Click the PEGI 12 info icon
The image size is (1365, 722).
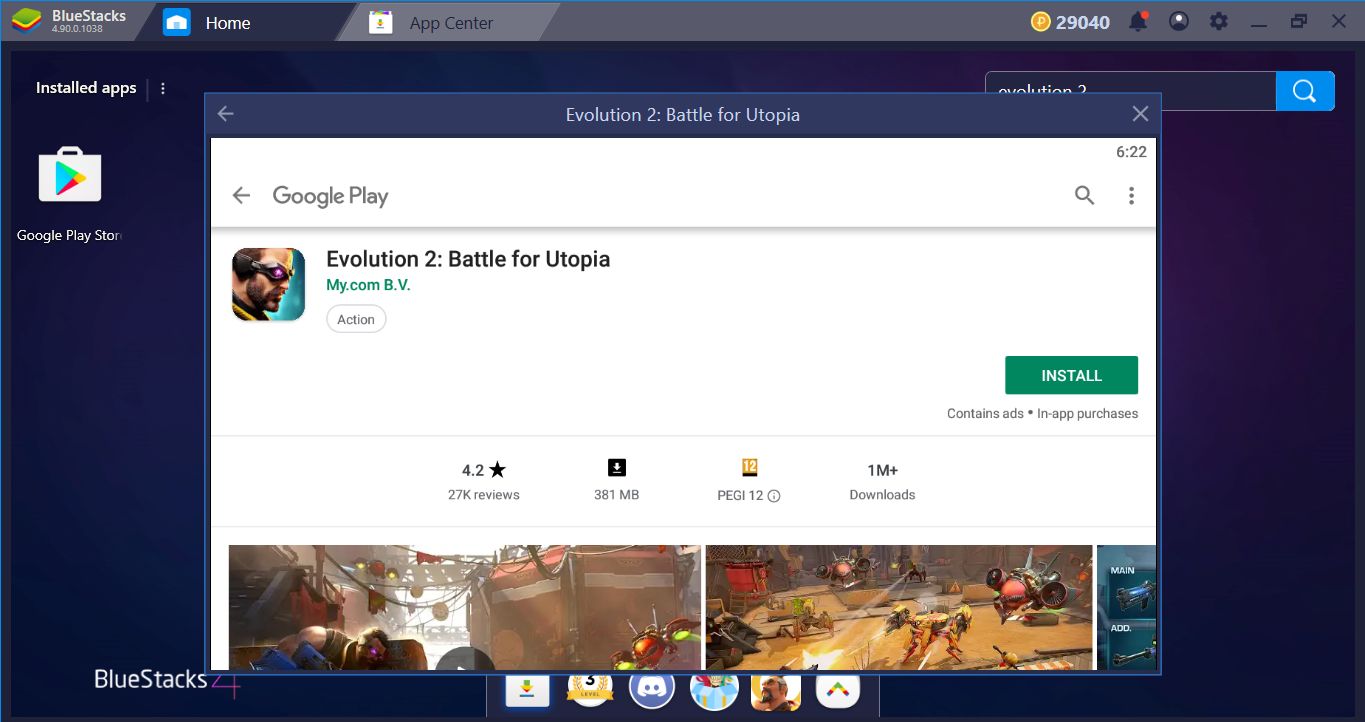point(774,496)
